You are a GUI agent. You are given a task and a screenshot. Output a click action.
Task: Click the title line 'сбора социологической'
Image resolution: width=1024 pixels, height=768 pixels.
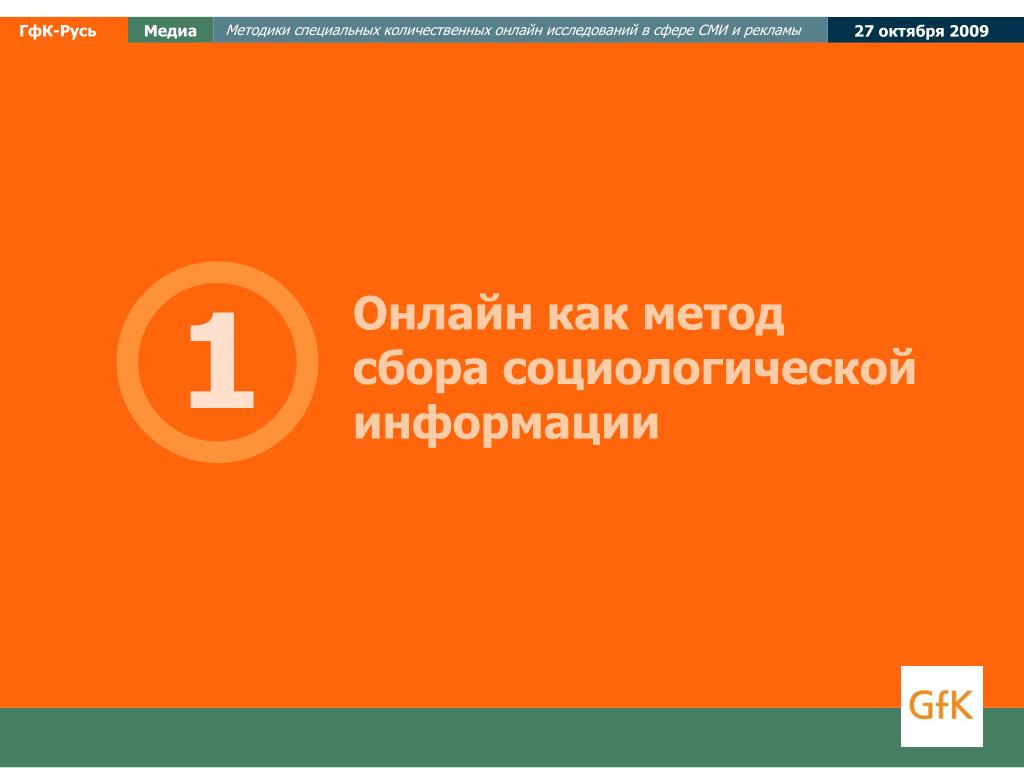click(x=634, y=369)
